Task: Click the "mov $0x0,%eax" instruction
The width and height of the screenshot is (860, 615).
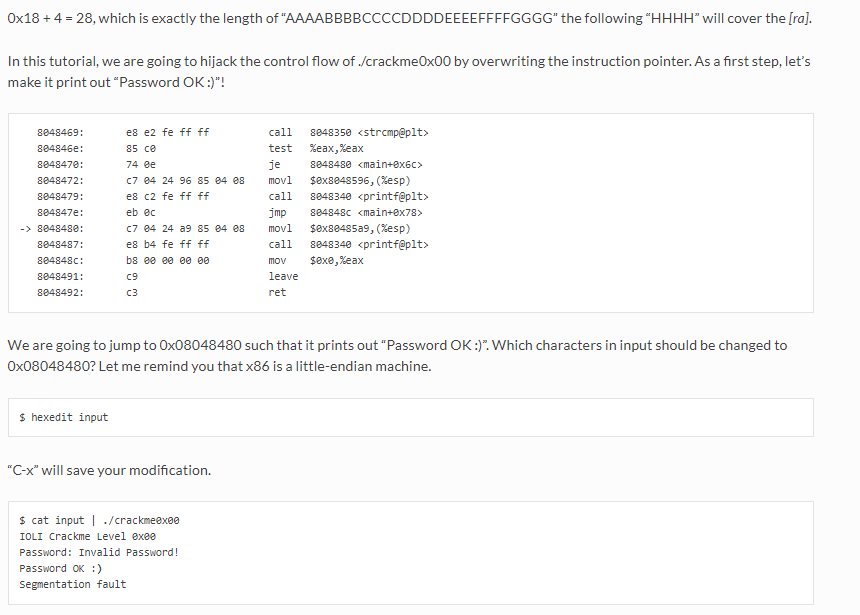Action: [x=316, y=260]
